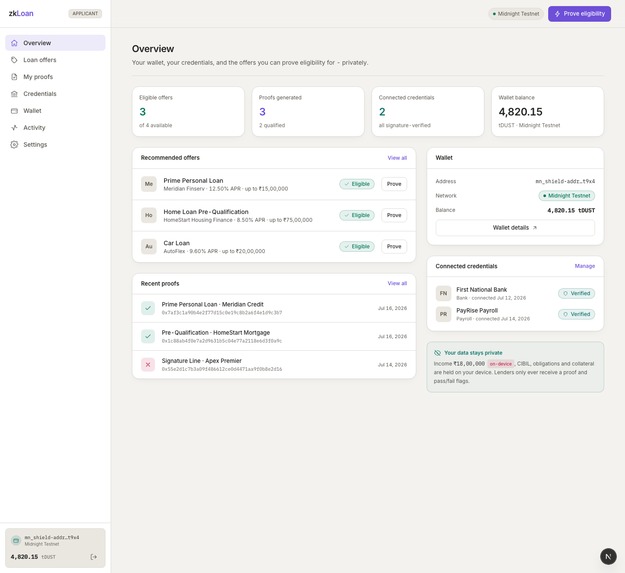625x573 pixels.
Task: Click the Wallet balance stat card
Action: point(548,112)
